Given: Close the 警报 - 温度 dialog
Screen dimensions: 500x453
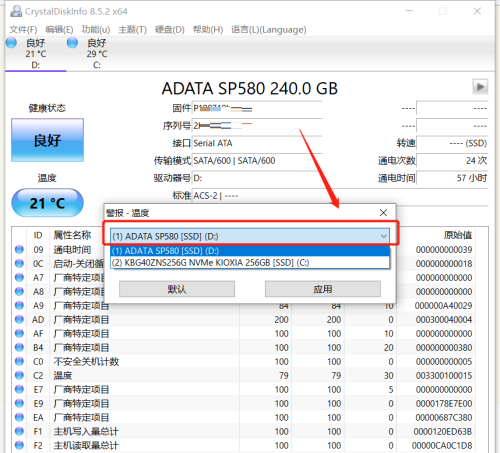Looking at the screenshot, I should 383,213.
